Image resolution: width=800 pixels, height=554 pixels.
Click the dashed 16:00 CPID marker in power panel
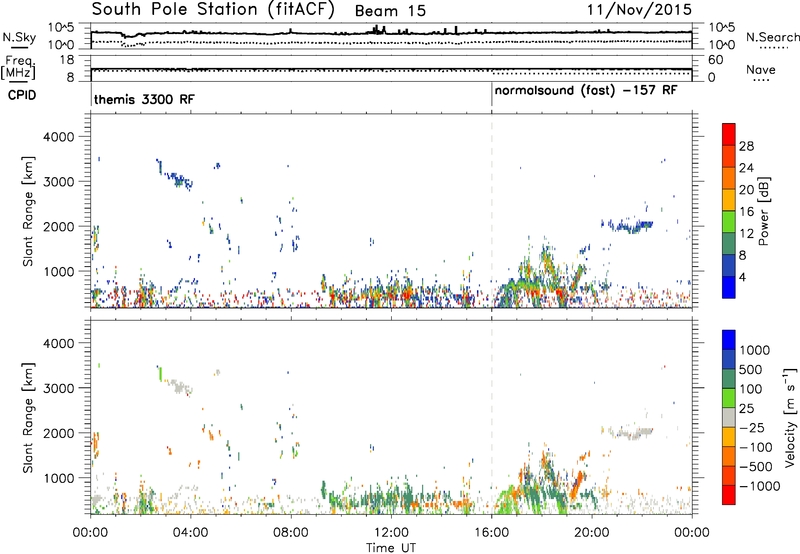492,209
